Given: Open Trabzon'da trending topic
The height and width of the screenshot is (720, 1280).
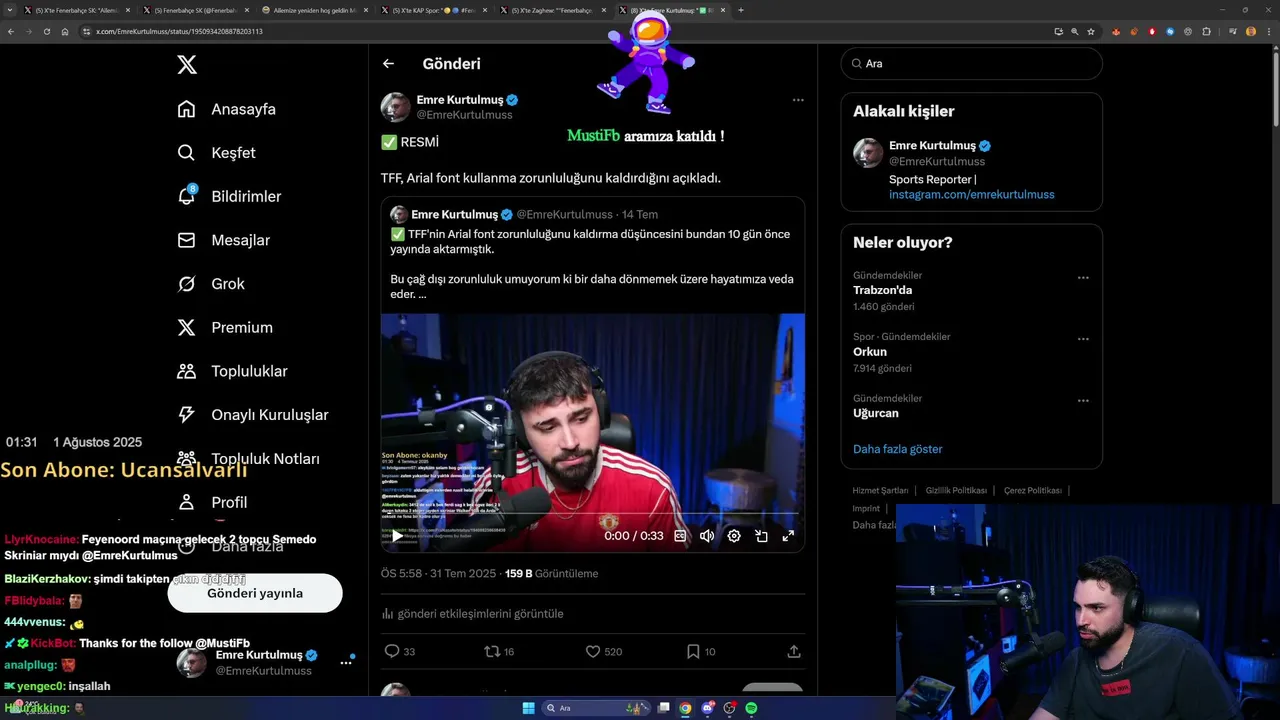Looking at the screenshot, I should tap(882, 290).
